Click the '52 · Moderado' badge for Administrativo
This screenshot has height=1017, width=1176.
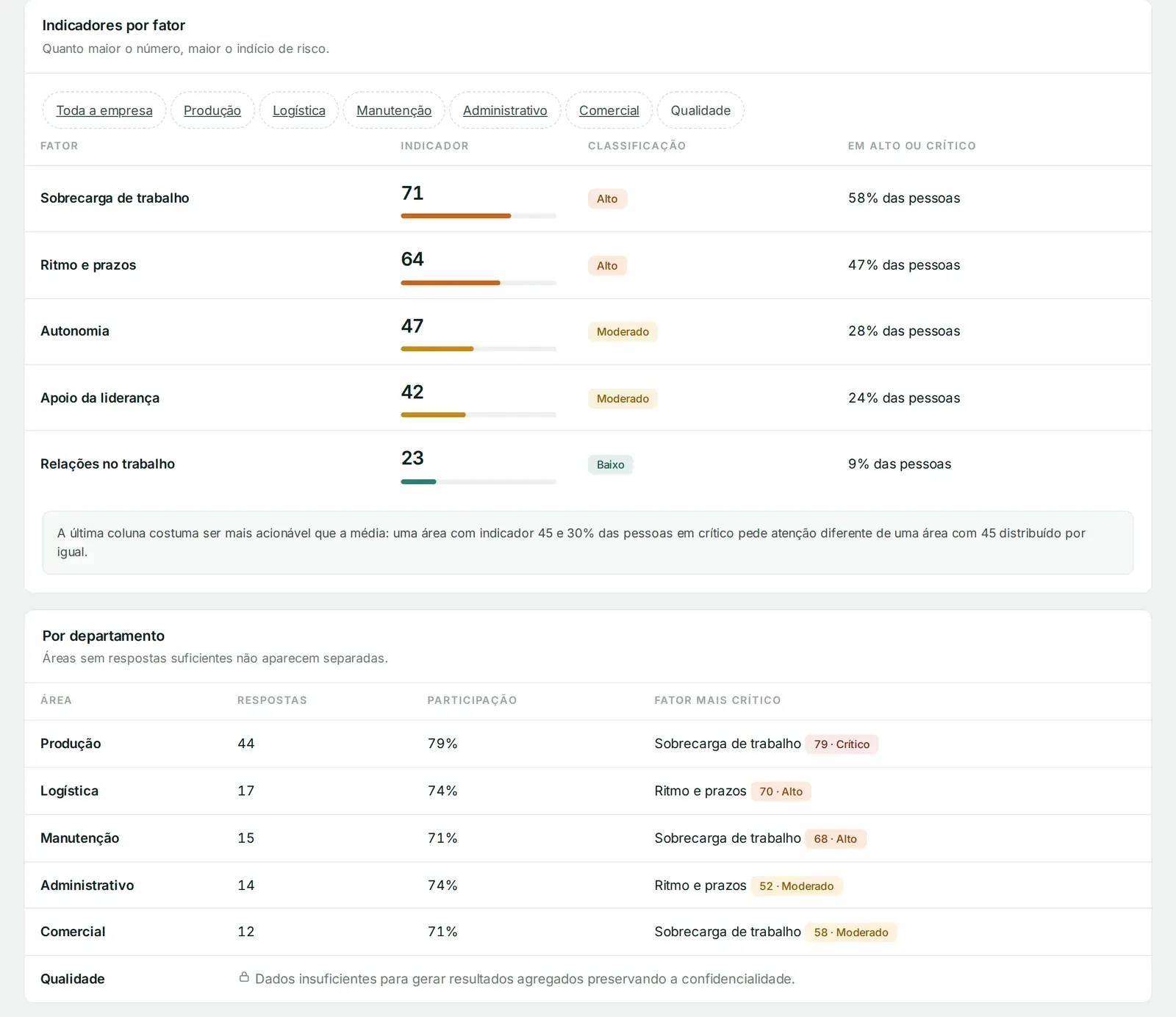(x=796, y=886)
